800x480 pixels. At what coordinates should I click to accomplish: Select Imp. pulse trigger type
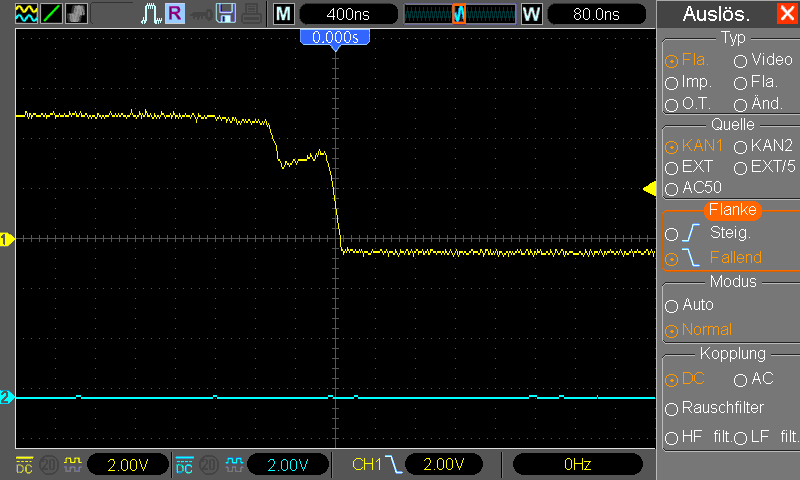pyautogui.click(x=689, y=82)
